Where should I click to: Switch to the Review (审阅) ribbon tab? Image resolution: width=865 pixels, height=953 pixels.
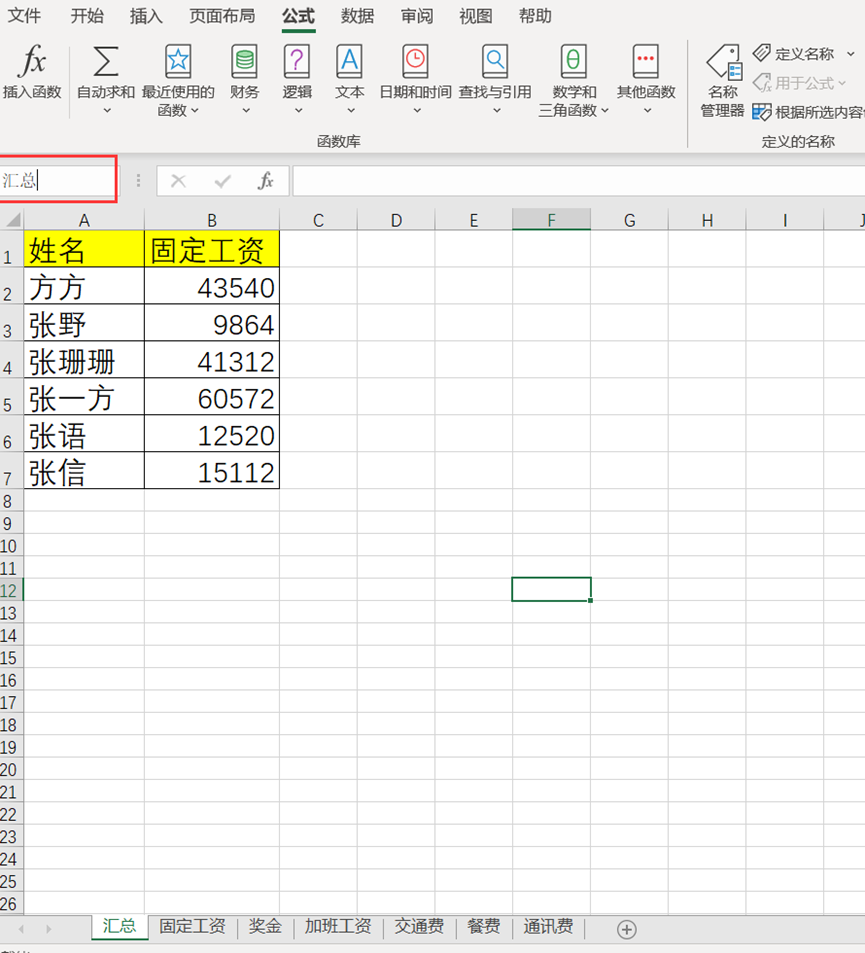point(416,16)
